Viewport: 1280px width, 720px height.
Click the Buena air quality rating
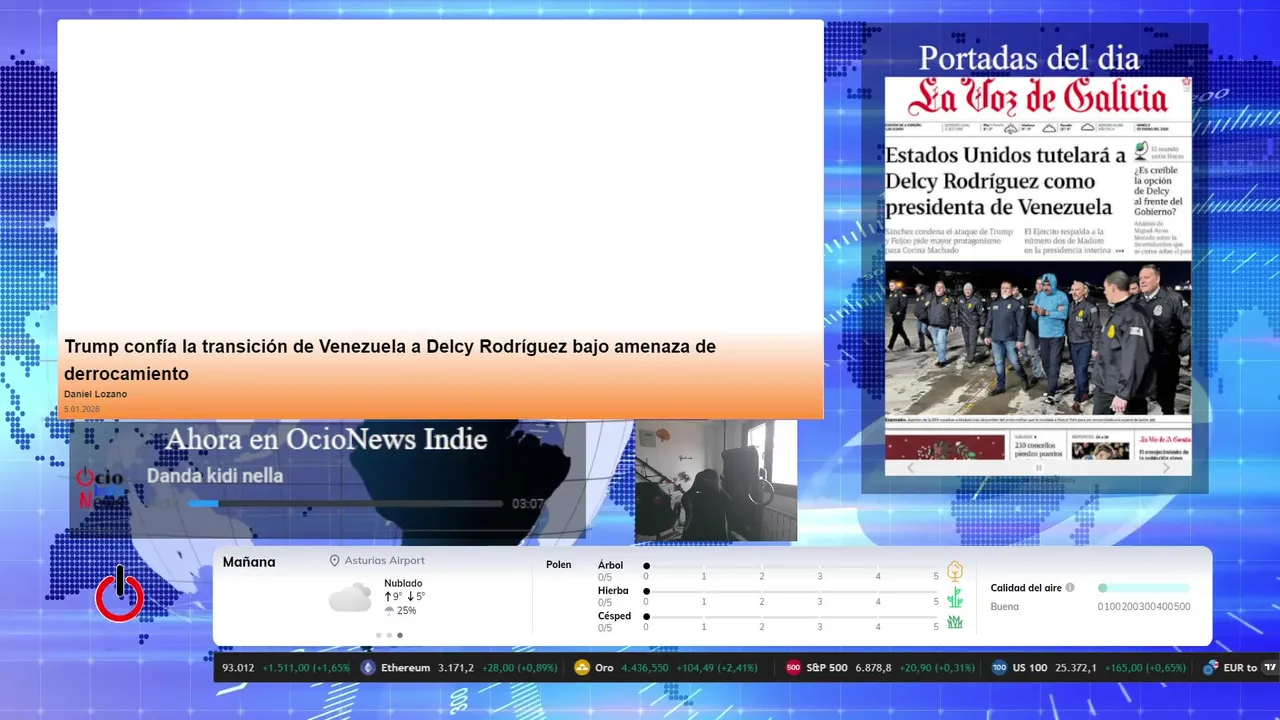(x=1005, y=606)
